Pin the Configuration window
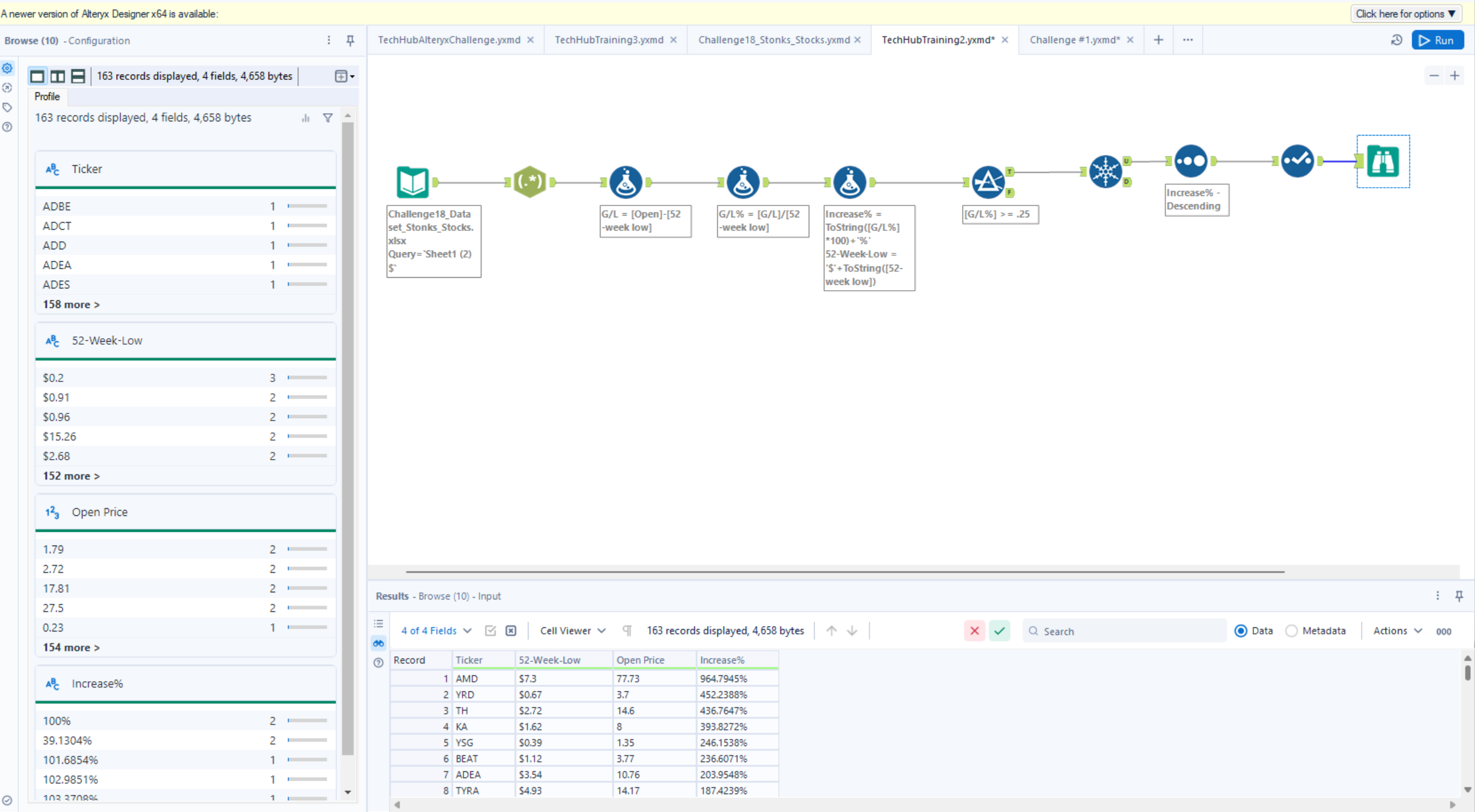 (350, 40)
